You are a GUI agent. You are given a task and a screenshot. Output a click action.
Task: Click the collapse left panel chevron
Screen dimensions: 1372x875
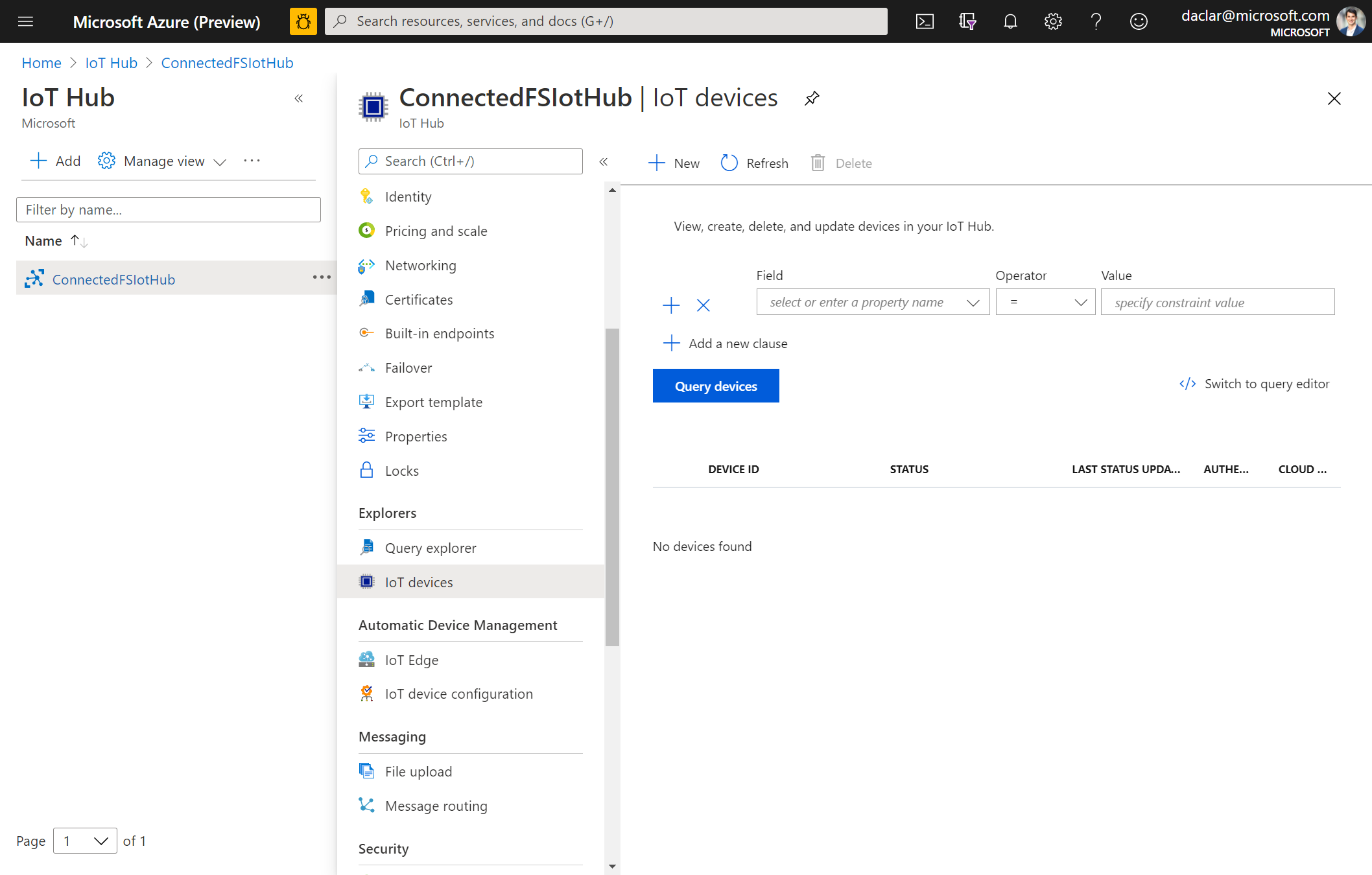pos(300,98)
